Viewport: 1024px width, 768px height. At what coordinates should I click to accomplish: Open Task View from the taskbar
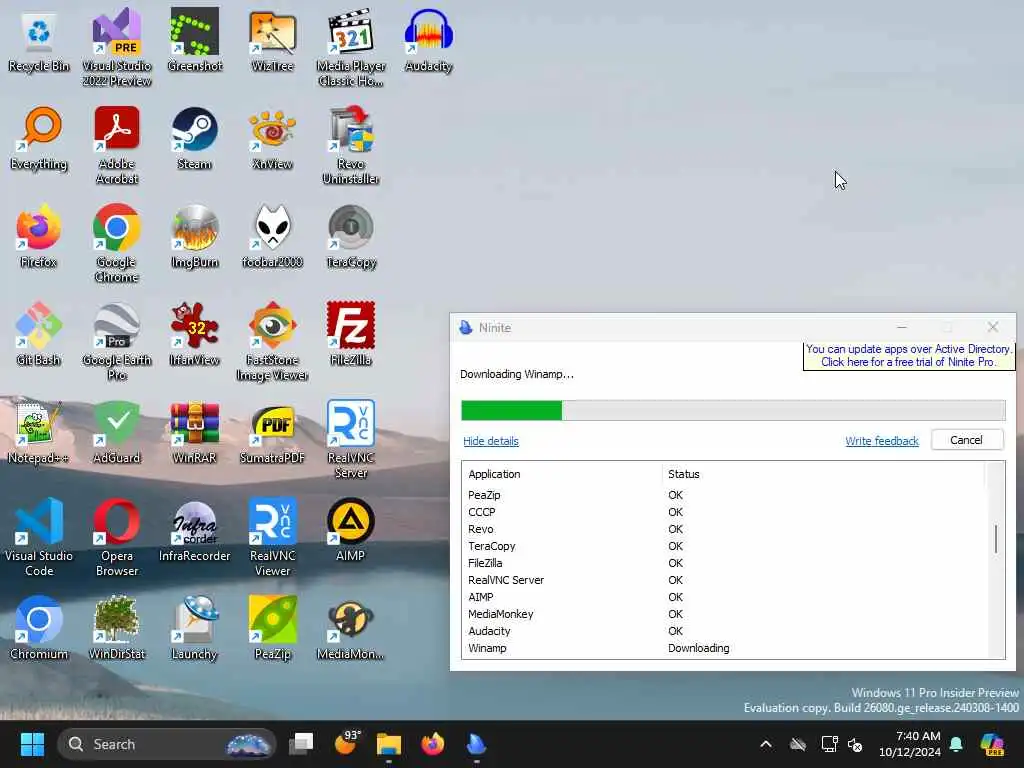point(302,744)
